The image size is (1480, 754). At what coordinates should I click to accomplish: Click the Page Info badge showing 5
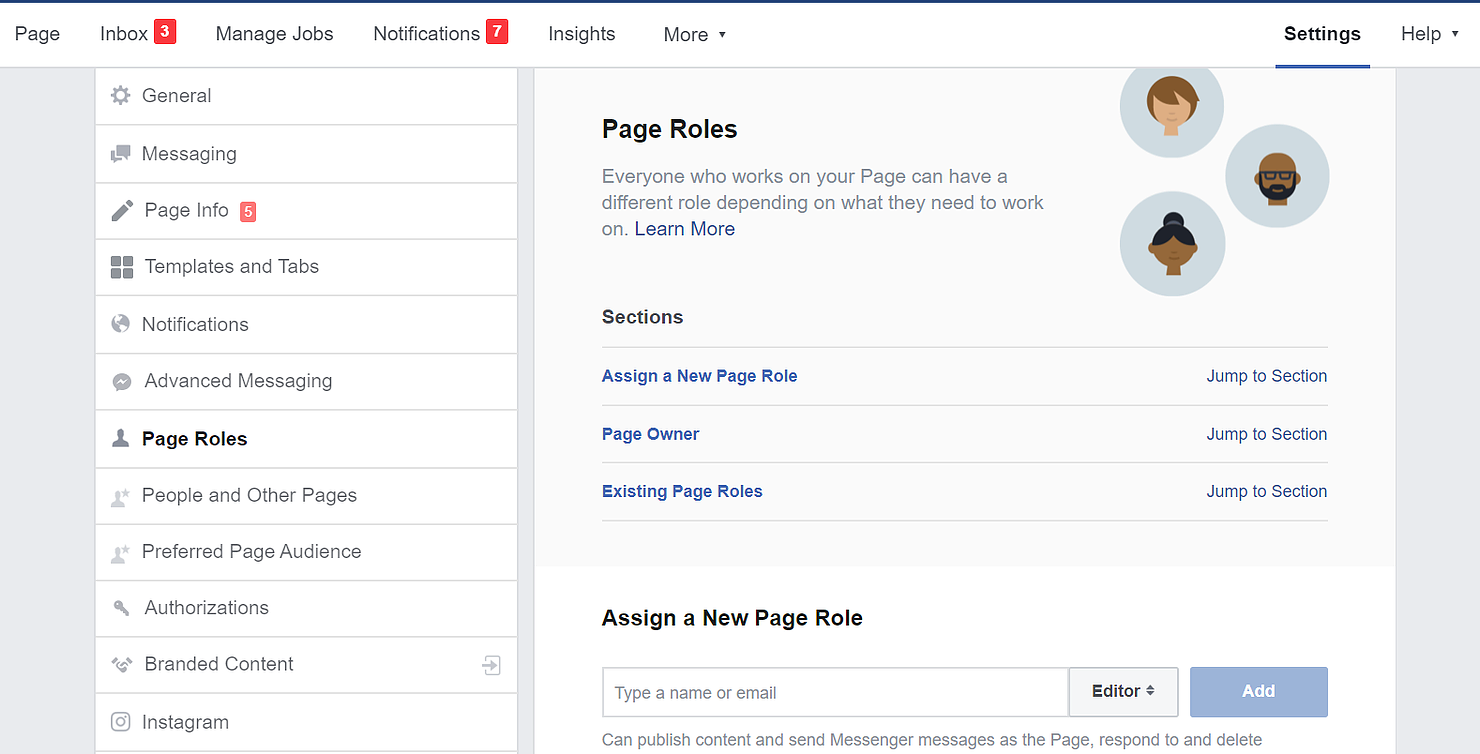pyautogui.click(x=248, y=212)
